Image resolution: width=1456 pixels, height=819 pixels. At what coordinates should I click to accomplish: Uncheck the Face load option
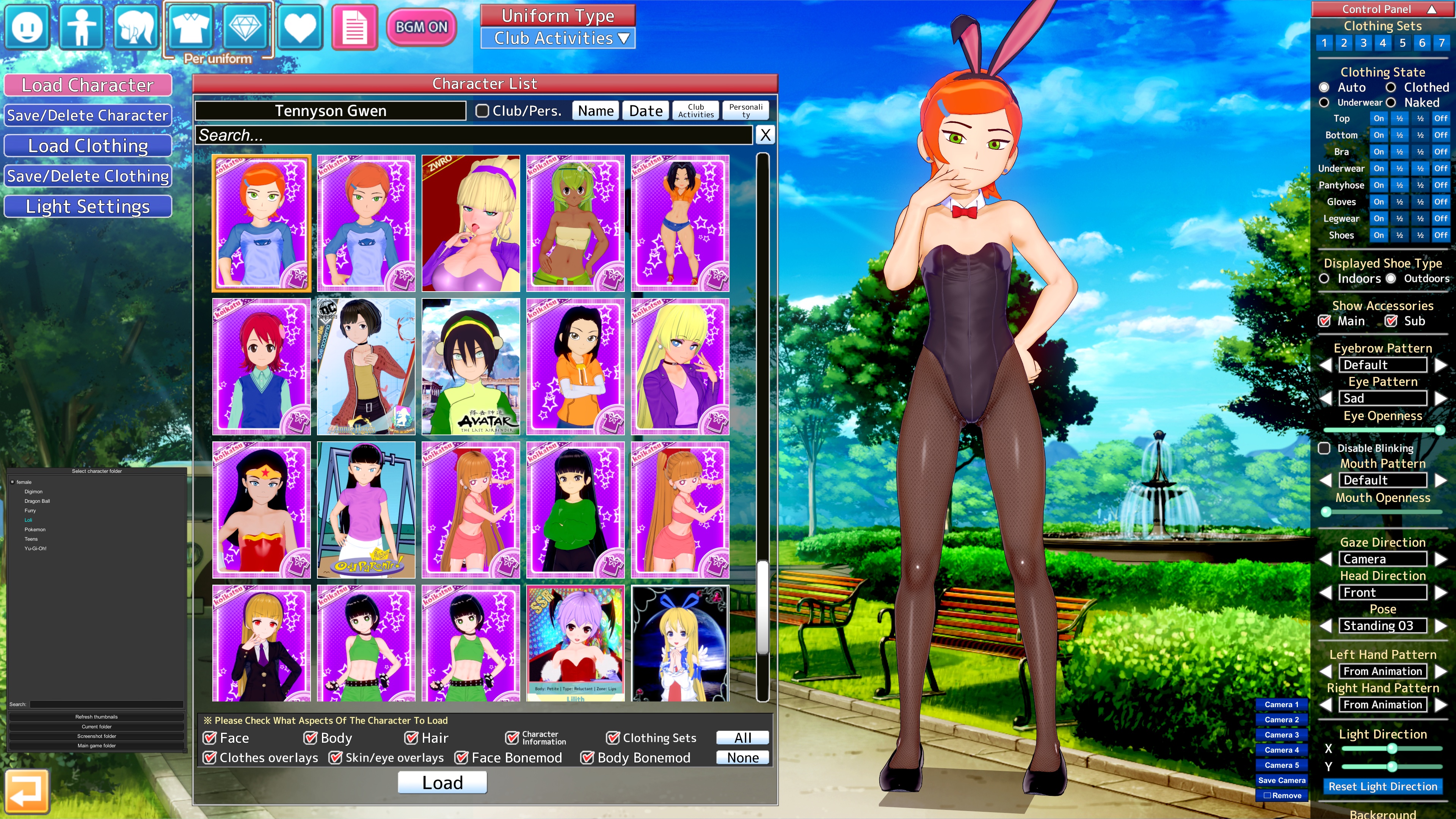(210, 738)
